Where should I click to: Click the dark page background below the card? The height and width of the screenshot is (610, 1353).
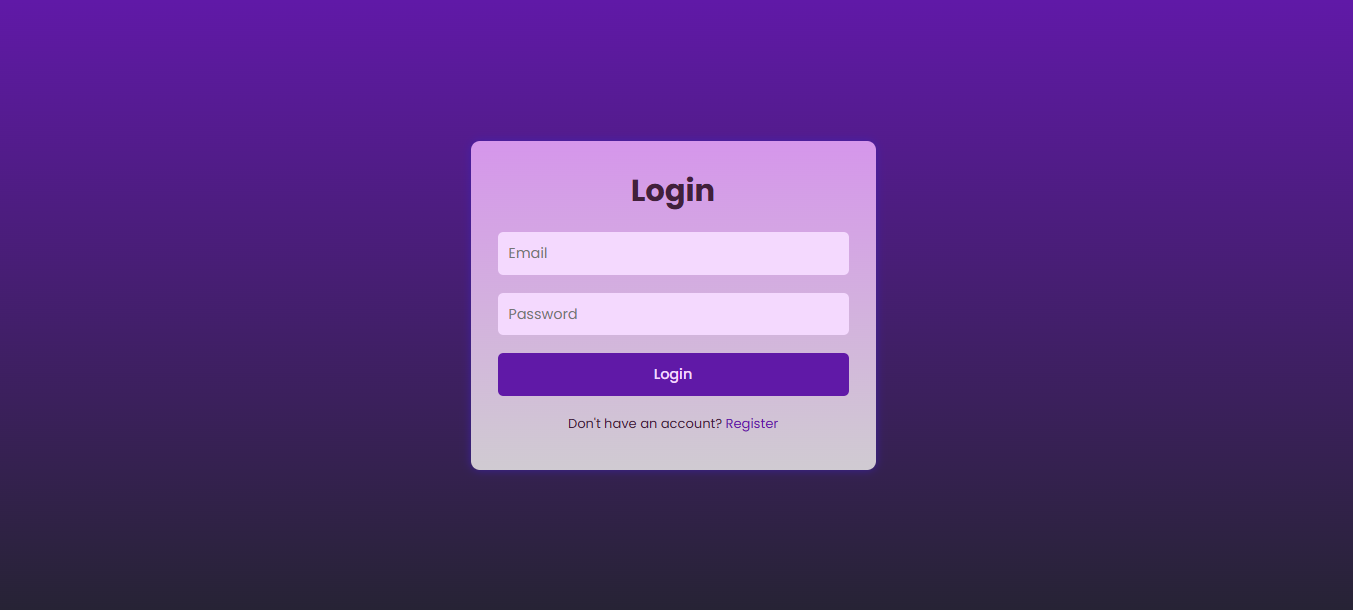tap(673, 540)
